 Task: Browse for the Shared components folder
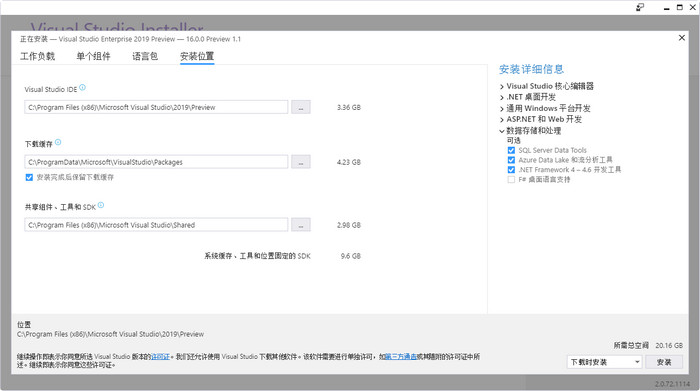(x=301, y=225)
